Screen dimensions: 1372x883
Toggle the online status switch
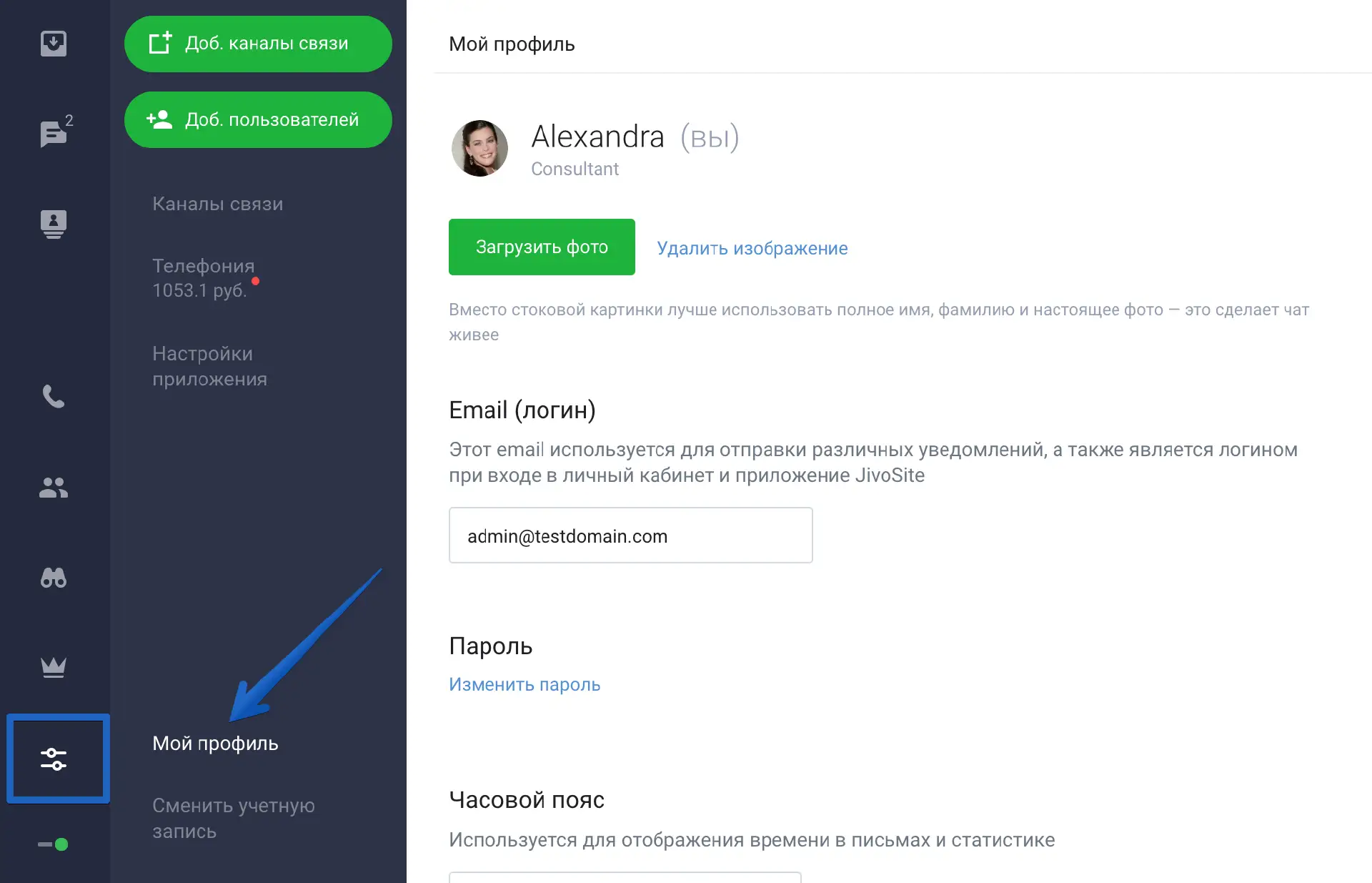click(54, 844)
